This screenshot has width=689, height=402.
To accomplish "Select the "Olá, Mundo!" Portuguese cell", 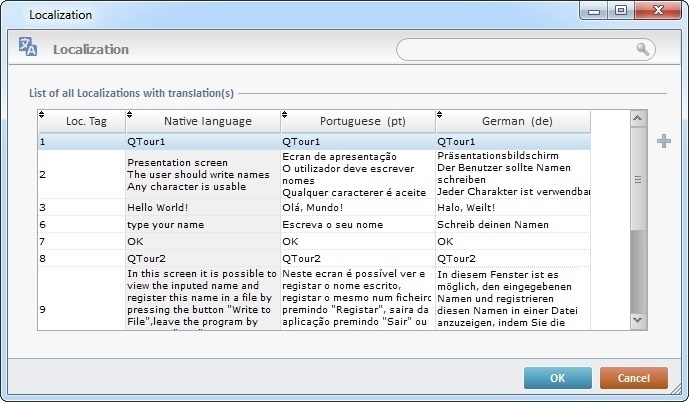I will (358, 207).
